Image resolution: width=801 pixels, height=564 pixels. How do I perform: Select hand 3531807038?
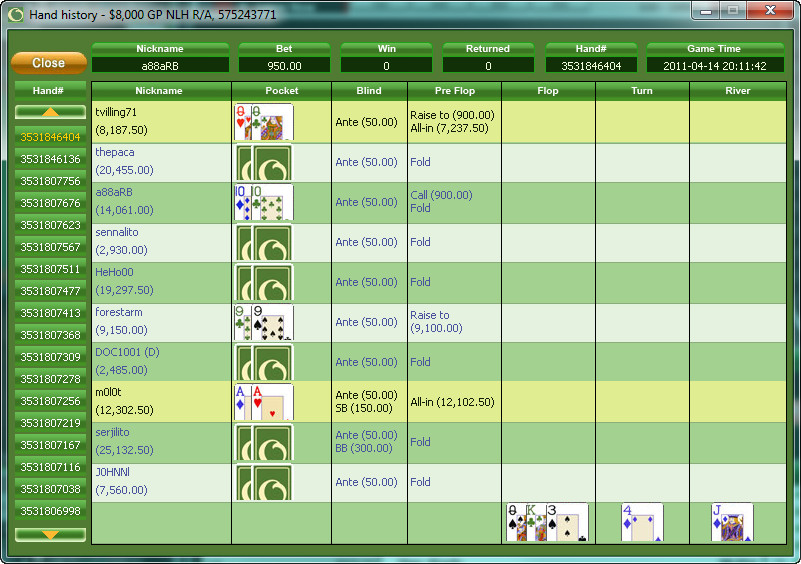pos(50,489)
